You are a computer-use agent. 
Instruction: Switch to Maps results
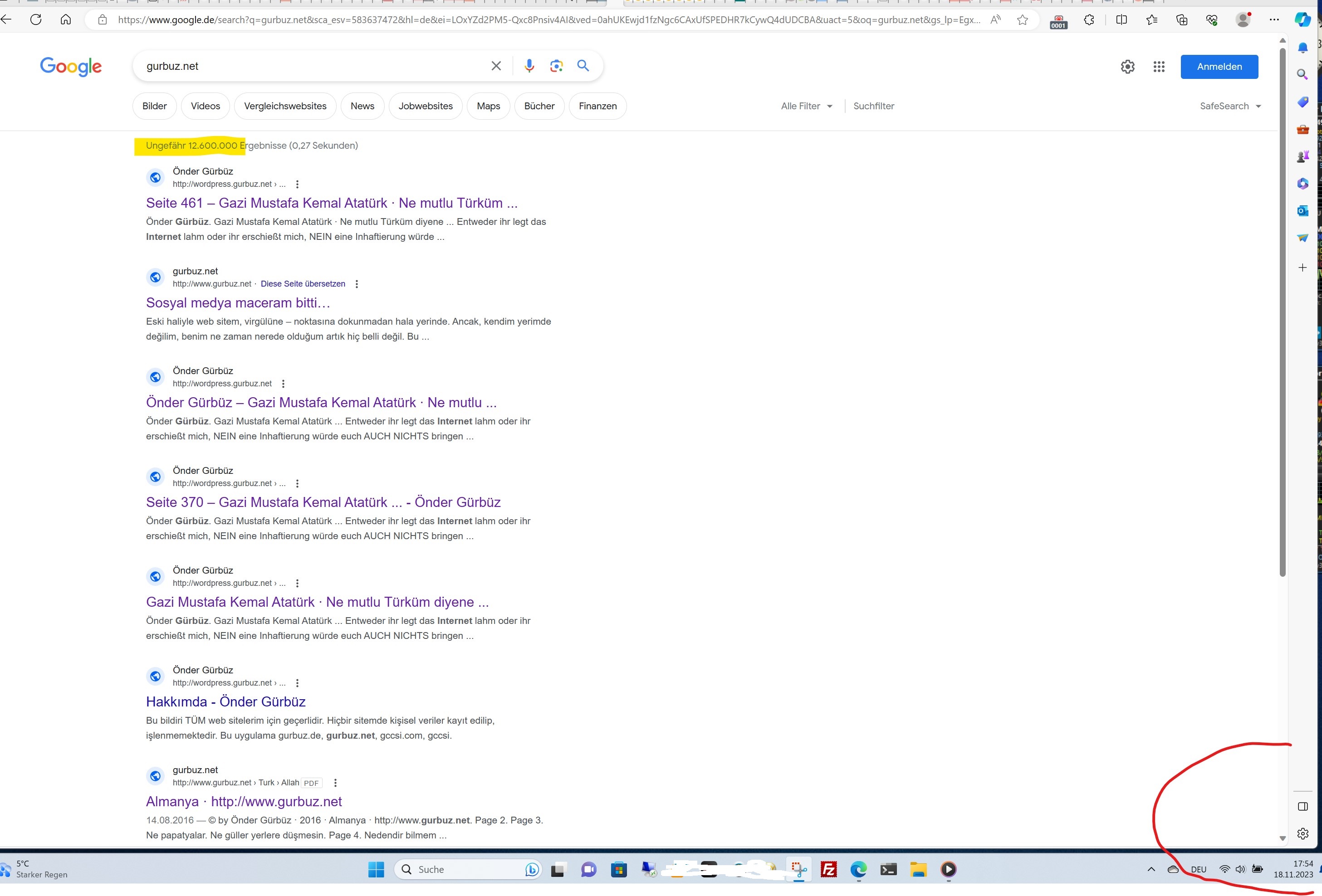click(x=488, y=106)
